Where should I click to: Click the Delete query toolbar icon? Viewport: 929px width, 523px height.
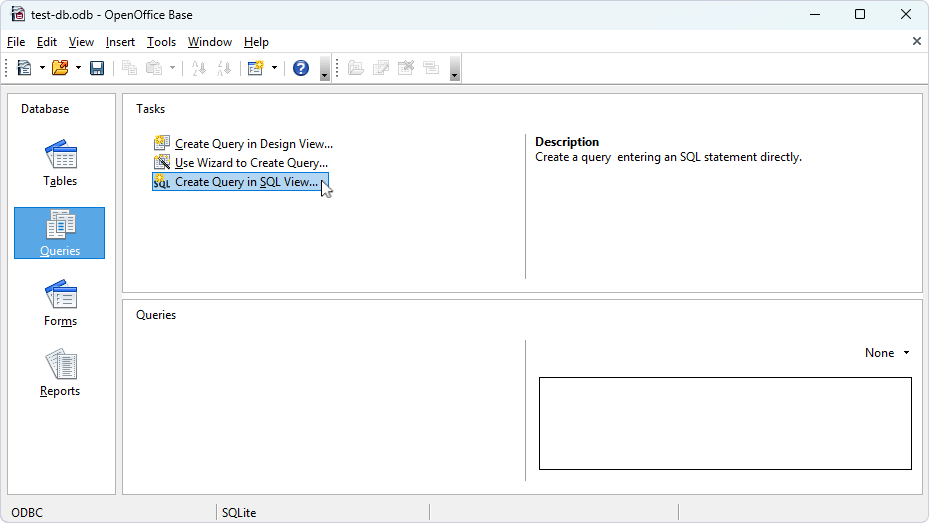coord(406,68)
